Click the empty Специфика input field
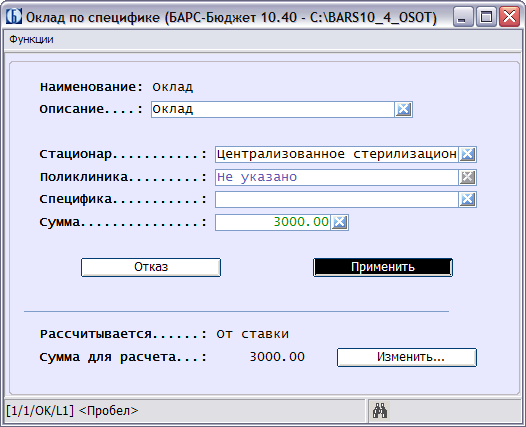 click(336, 200)
